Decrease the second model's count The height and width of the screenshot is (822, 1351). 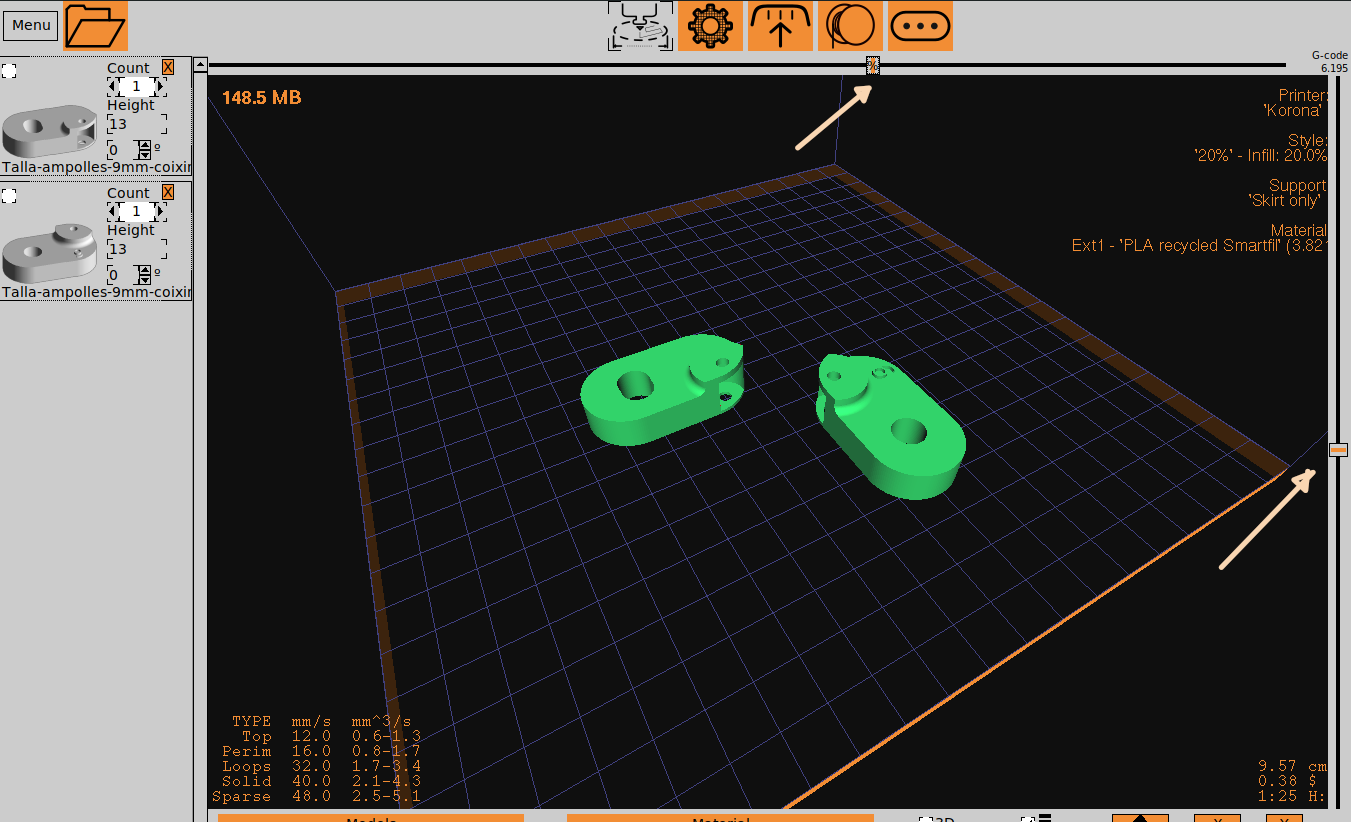point(112,211)
